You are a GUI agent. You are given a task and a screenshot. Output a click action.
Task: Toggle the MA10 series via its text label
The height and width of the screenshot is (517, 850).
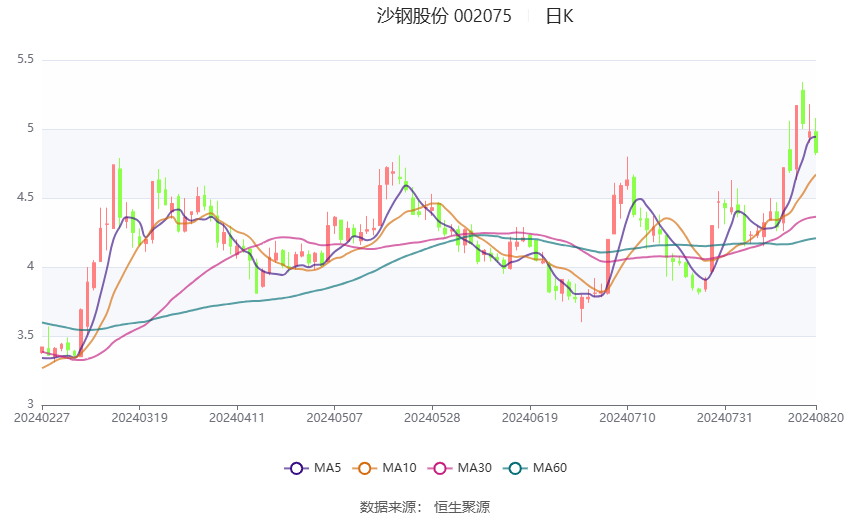(x=399, y=467)
